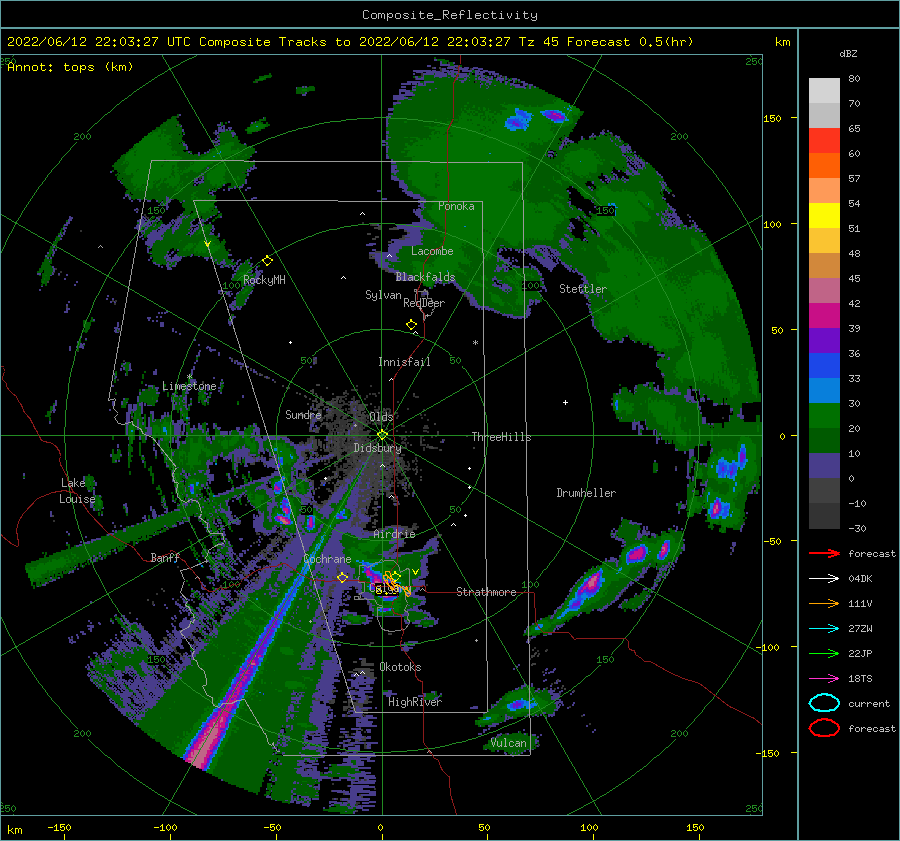Image resolution: width=900 pixels, height=841 pixels.
Task: Click the Lacombe city label
Action: pyautogui.click(x=432, y=251)
